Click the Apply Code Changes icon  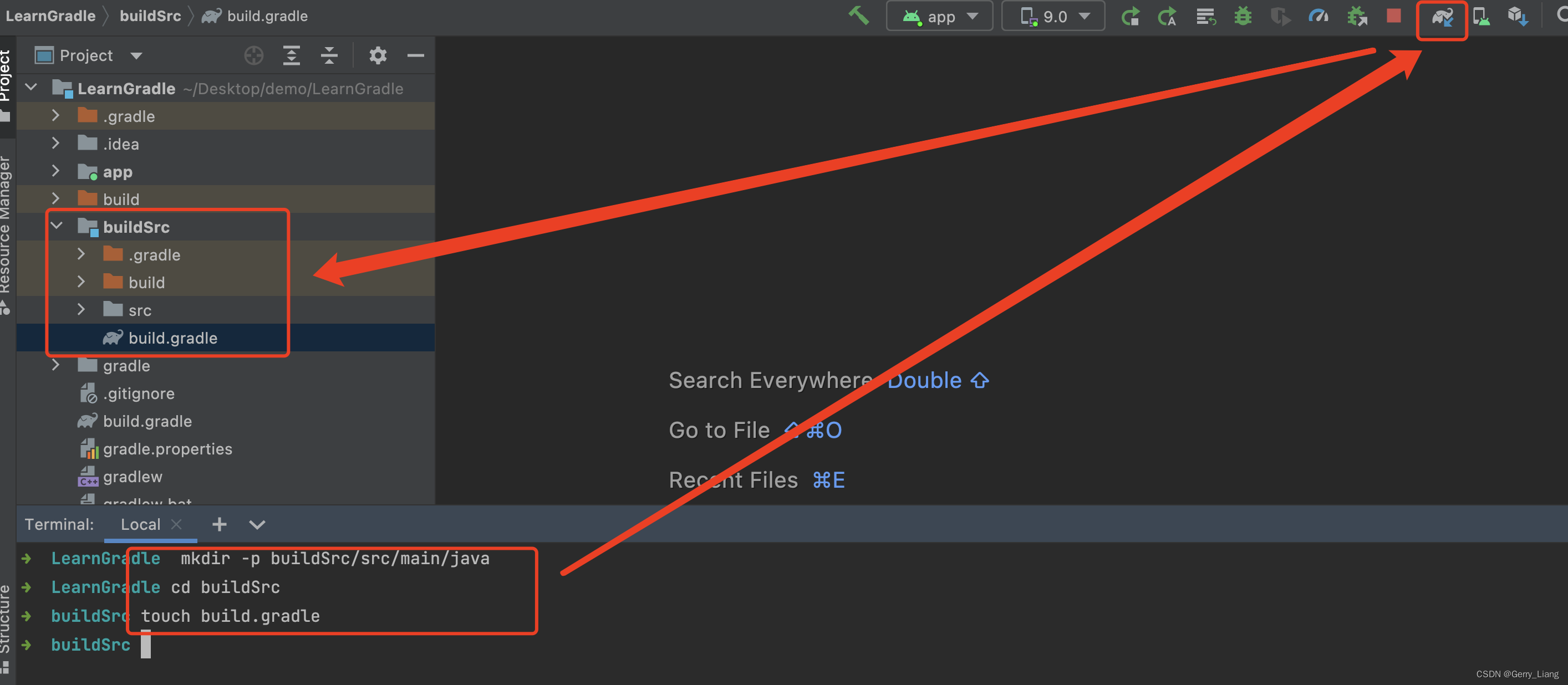tap(1205, 17)
